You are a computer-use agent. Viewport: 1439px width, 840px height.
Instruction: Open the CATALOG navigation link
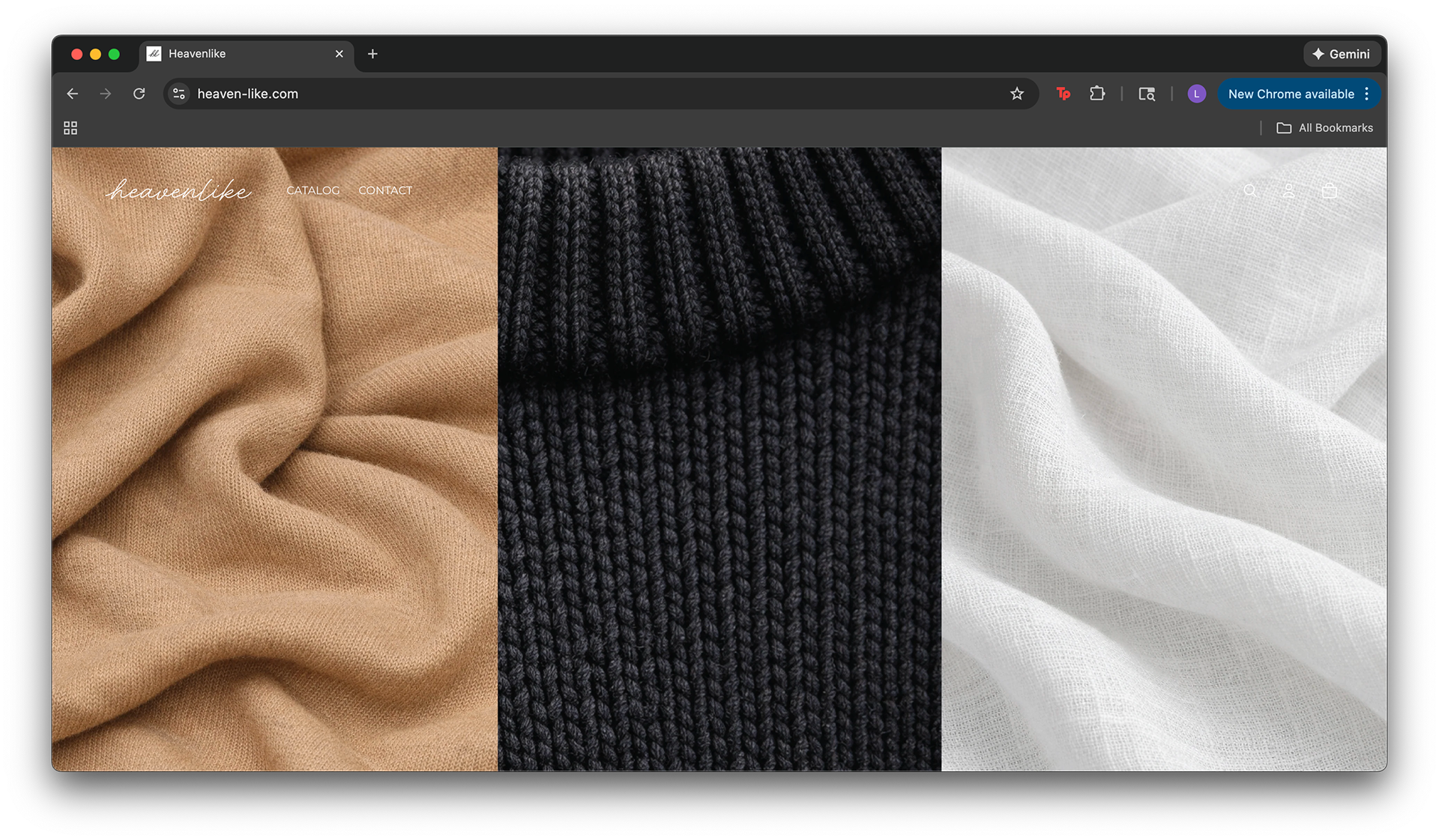point(313,190)
